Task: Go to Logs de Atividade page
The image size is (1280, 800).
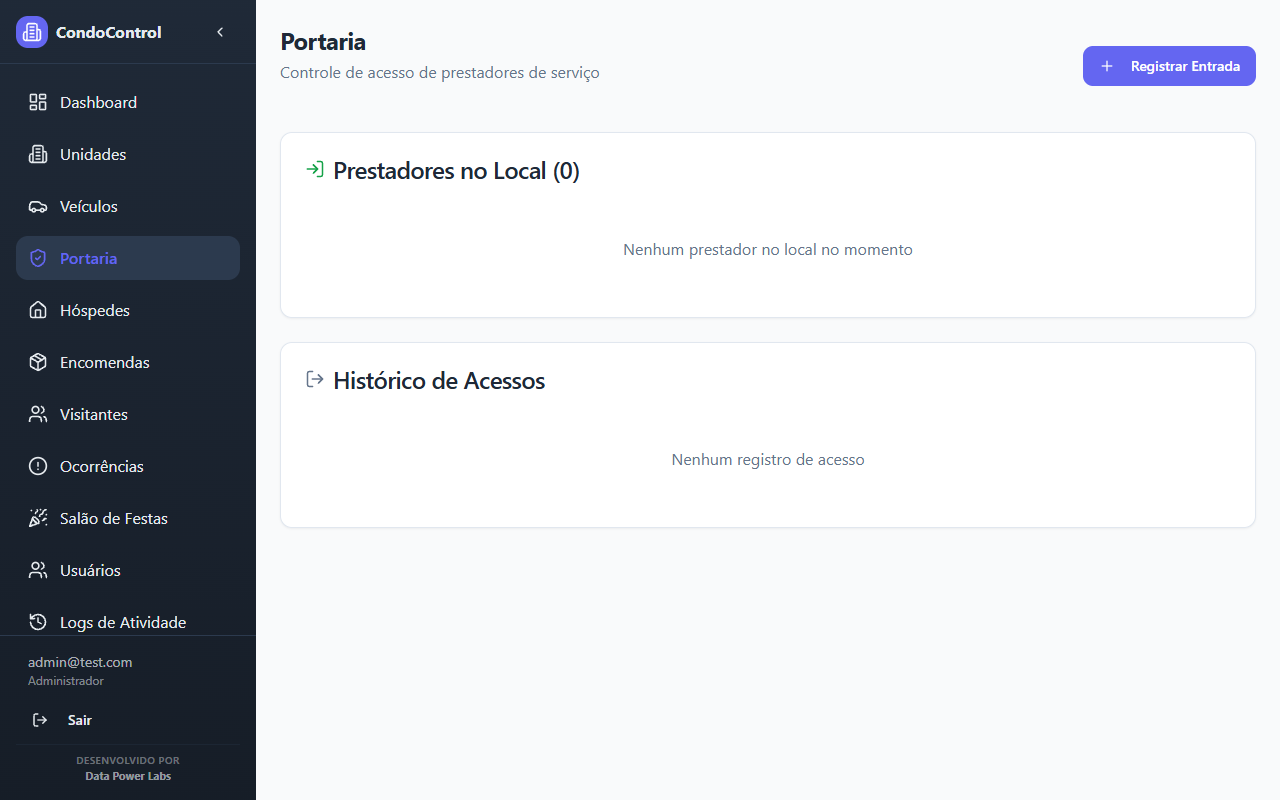Action: coord(122,622)
